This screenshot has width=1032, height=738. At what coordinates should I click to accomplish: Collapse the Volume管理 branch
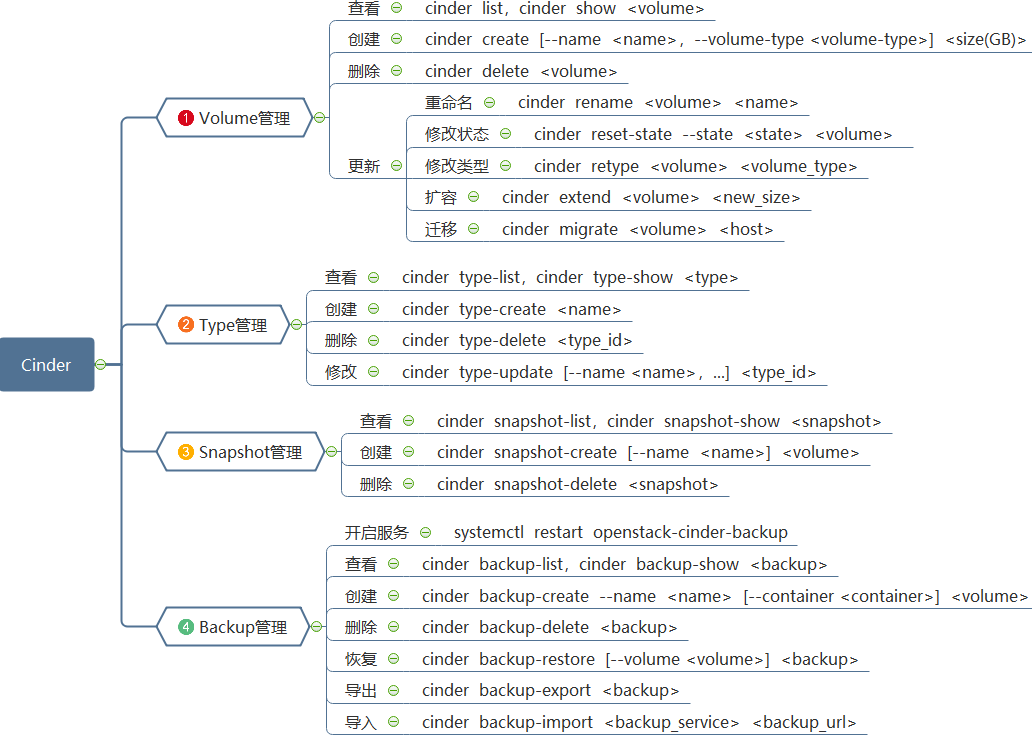coord(320,118)
